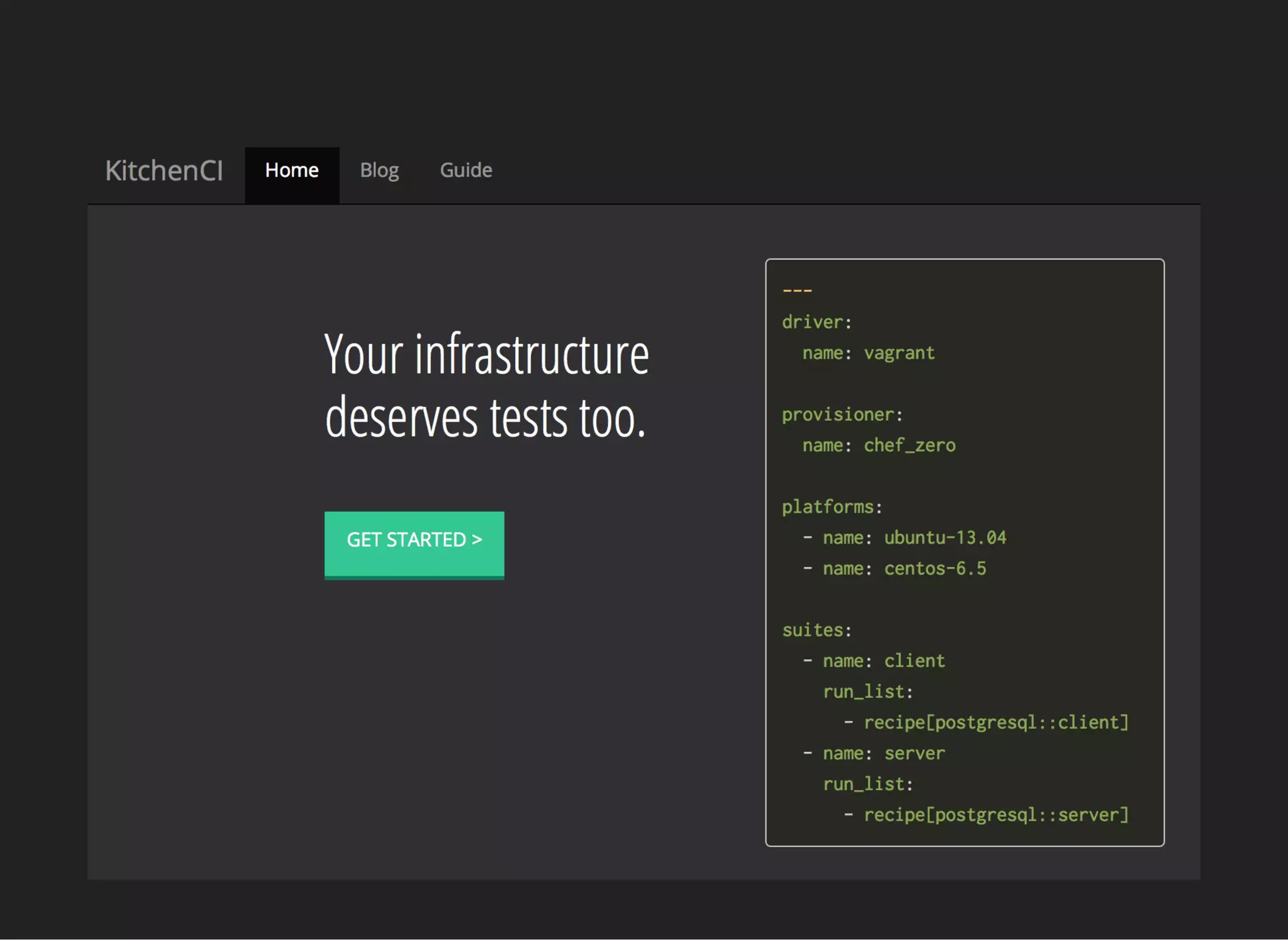Click 'recipe[postgresql::server]' line
This screenshot has width=1288, height=940.
pos(996,815)
